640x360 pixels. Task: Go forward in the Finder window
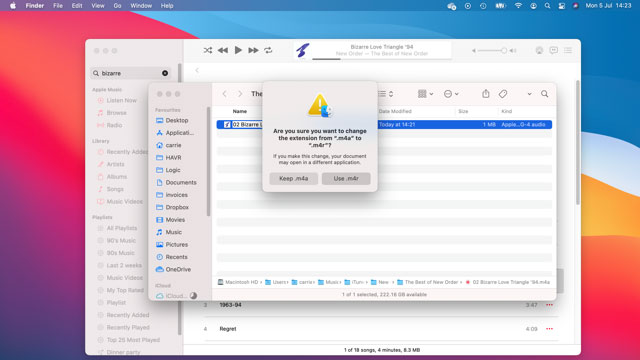[x=240, y=94]
